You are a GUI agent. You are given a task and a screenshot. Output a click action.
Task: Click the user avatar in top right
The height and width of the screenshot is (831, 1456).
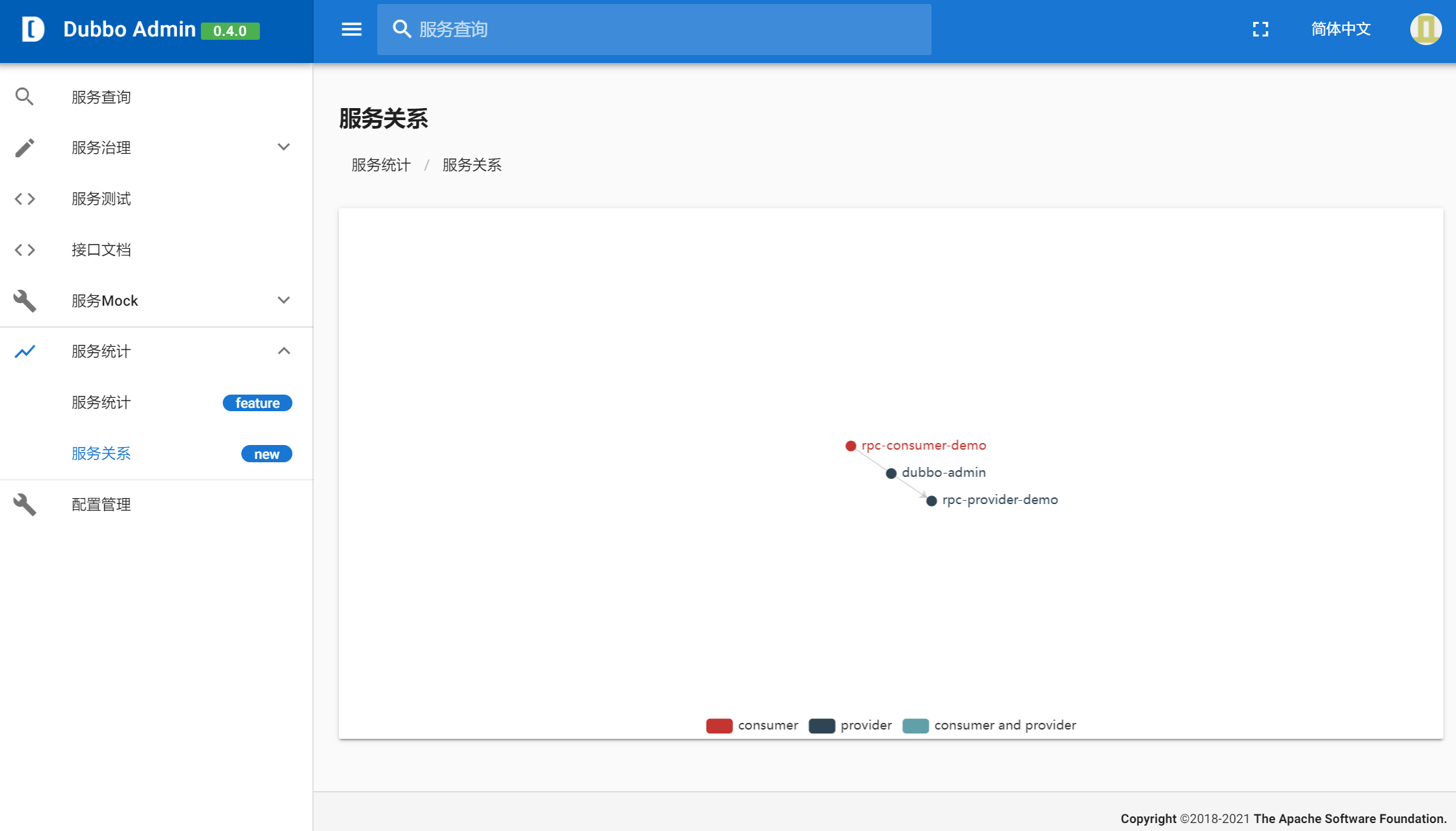tap(1426, 29)
